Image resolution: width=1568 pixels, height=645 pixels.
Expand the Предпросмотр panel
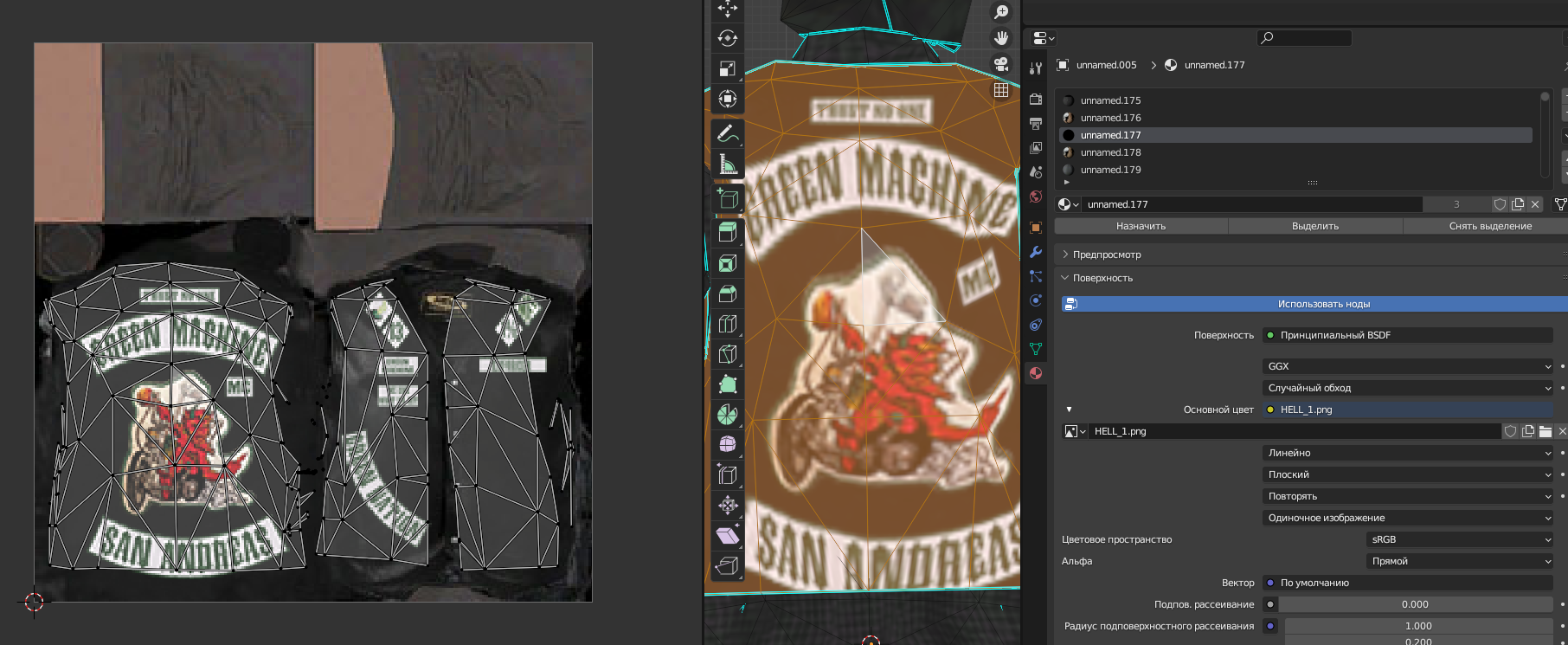click(1107, 255)
